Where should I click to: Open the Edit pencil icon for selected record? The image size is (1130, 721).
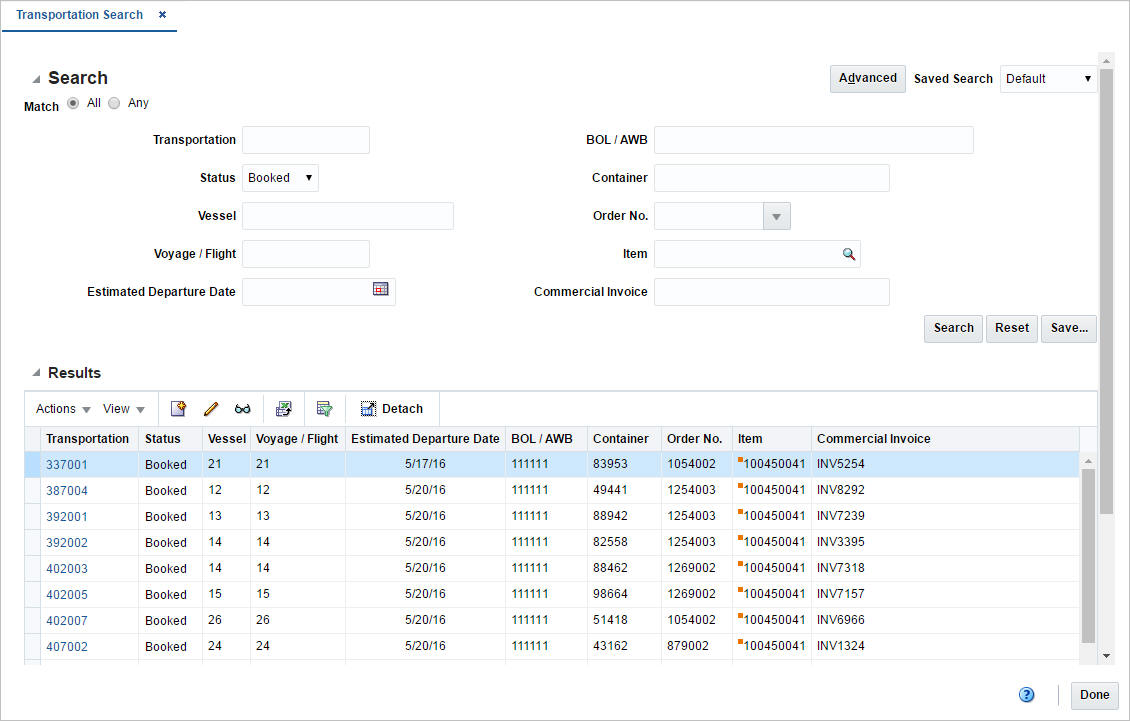point(211,408)
